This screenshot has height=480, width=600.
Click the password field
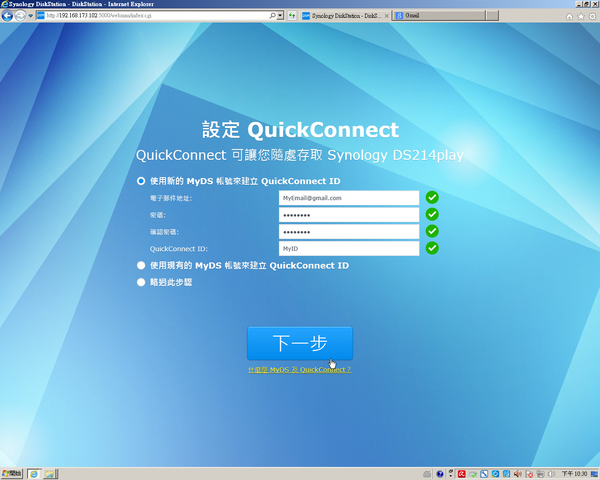click(349, 215)
